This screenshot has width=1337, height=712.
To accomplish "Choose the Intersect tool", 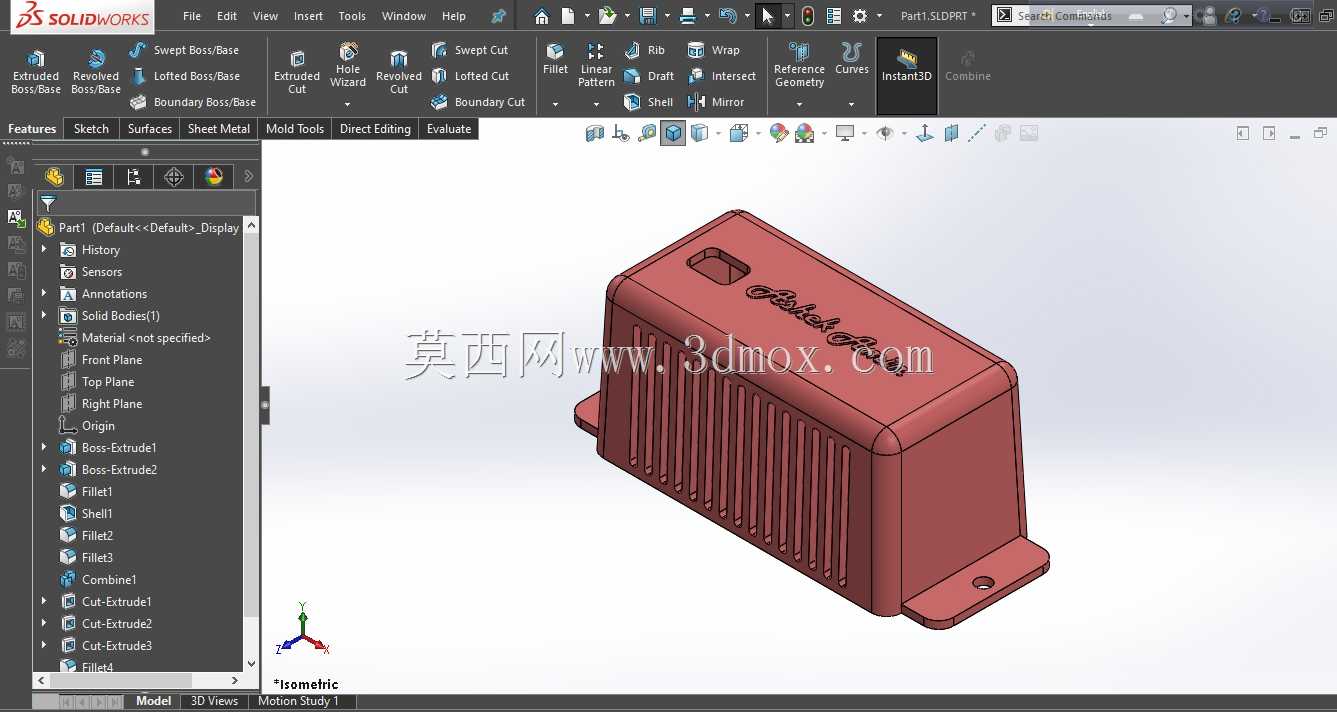I will [x=722, y=76].
